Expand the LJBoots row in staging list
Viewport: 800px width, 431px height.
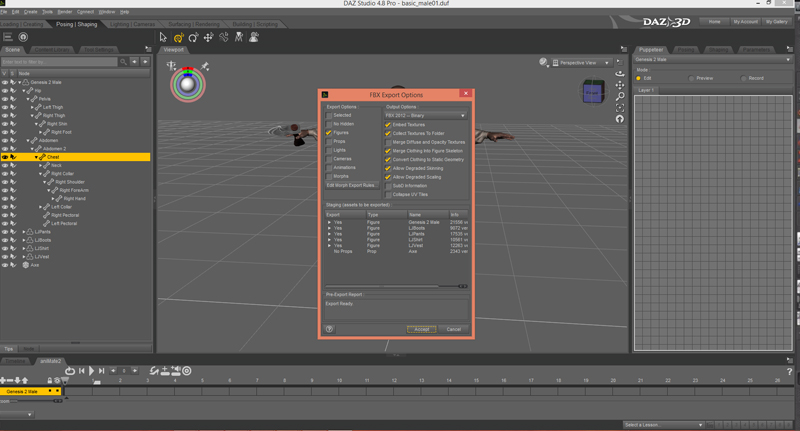click(x=329, y=228)
